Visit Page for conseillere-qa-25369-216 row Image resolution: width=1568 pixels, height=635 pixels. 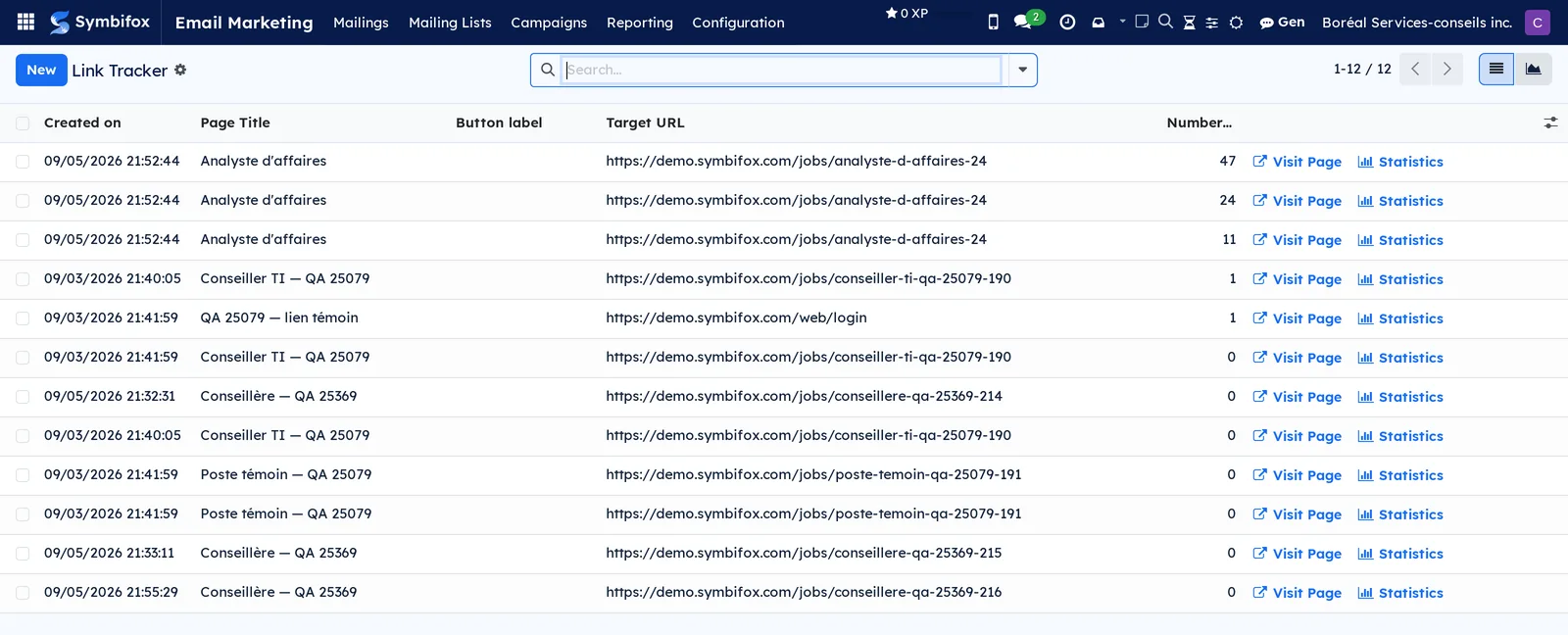coord(1297,593)
